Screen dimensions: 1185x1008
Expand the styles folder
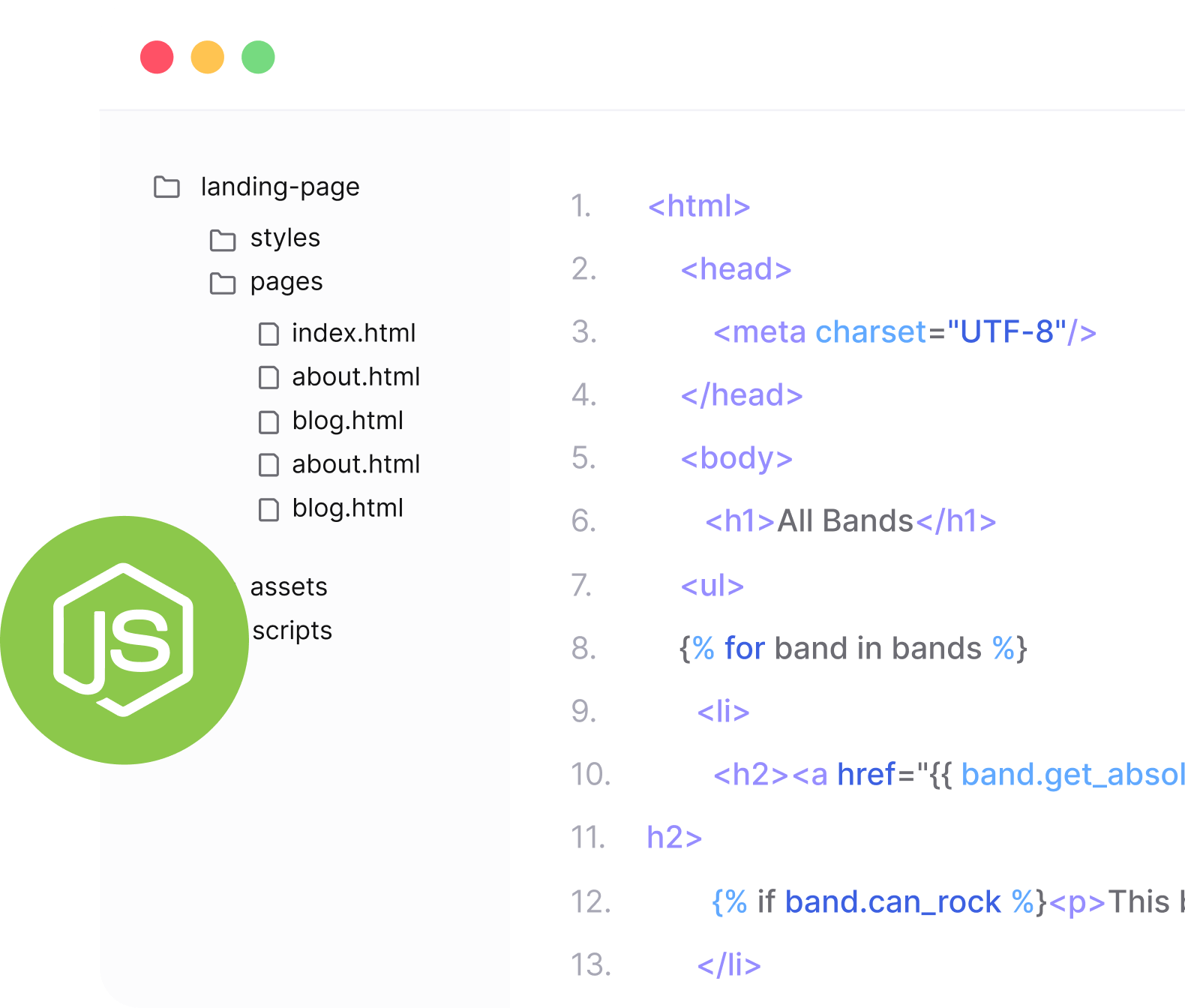285,238
